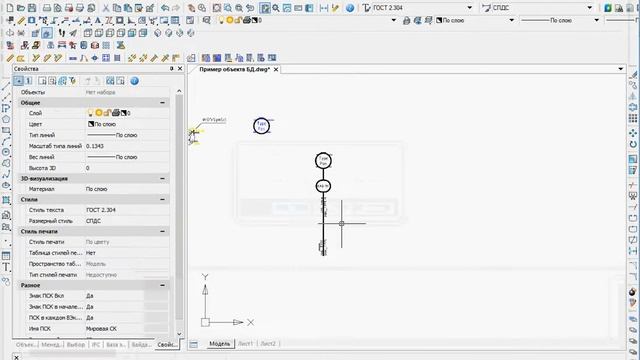Screen dimensions: 640x360
Task: Redo action with the forward arrow
Action: 176,8
